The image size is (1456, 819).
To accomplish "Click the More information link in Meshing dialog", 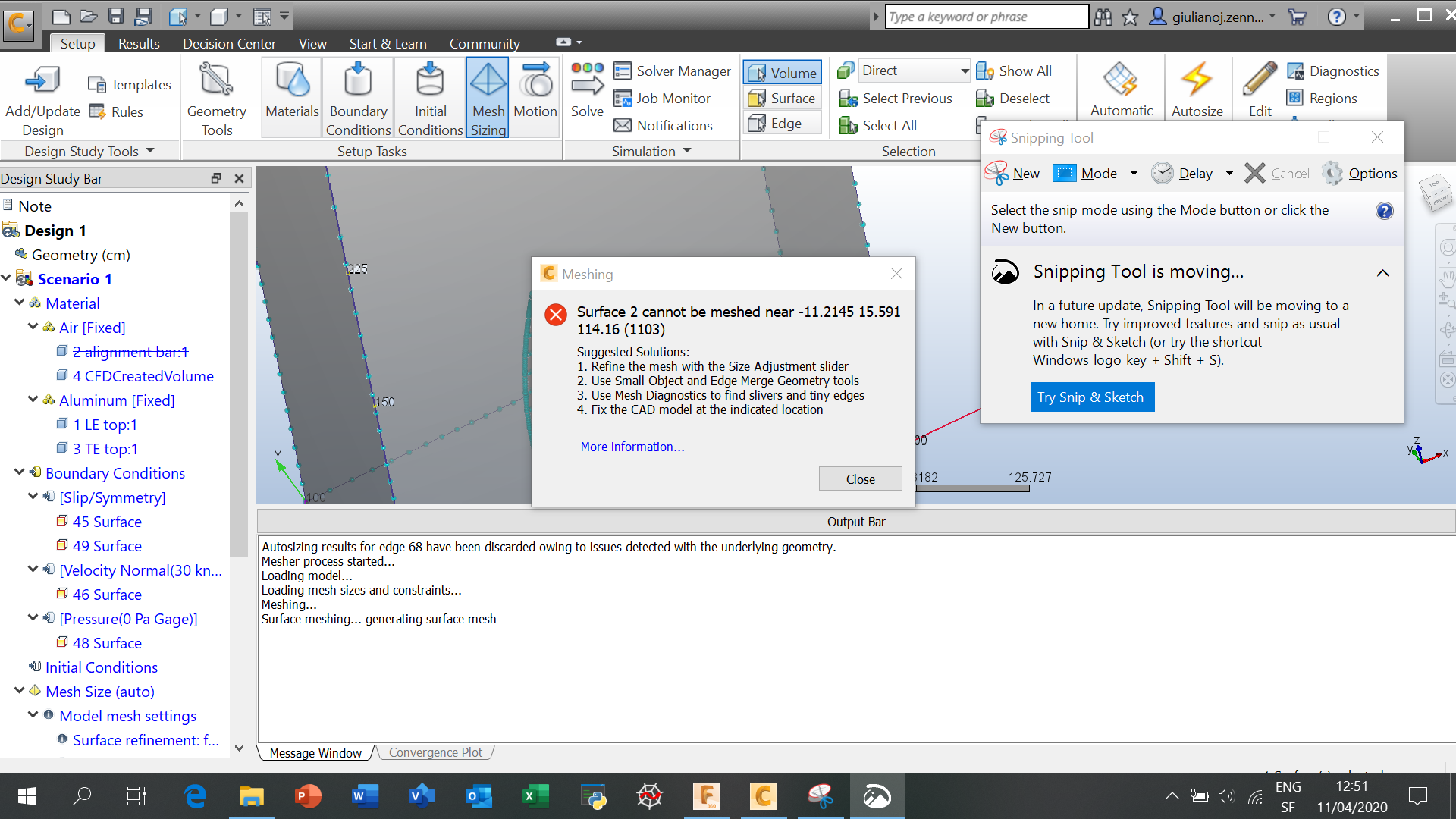I will [632, 447].
